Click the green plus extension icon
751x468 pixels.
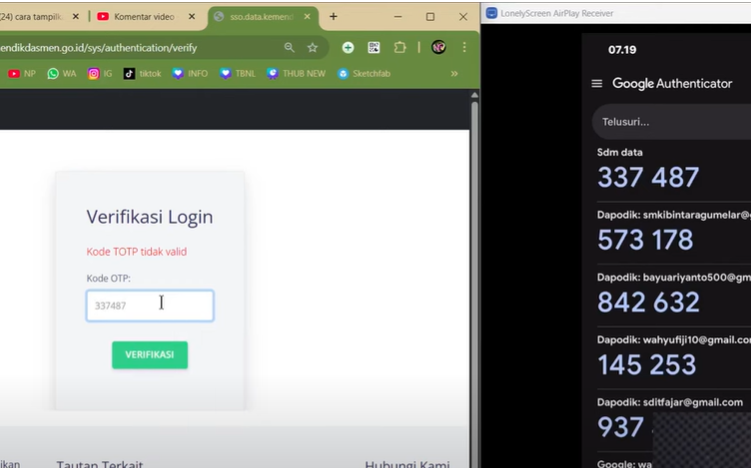[348, 47]
